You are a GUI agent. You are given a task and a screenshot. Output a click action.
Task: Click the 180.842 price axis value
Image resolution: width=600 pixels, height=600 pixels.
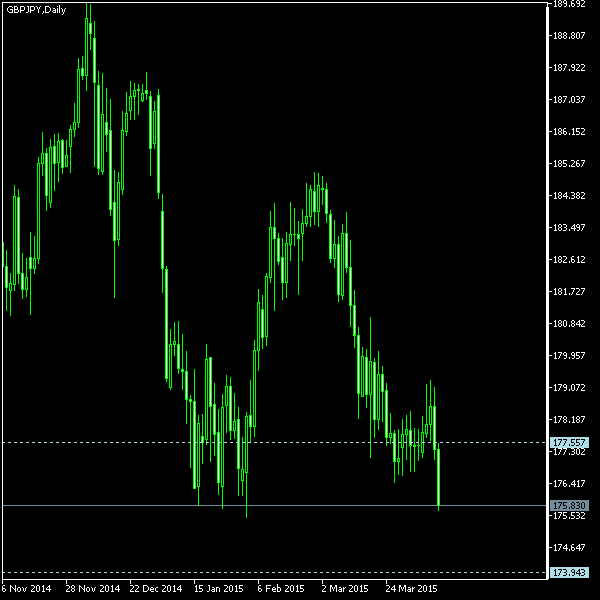pos(569,324)
